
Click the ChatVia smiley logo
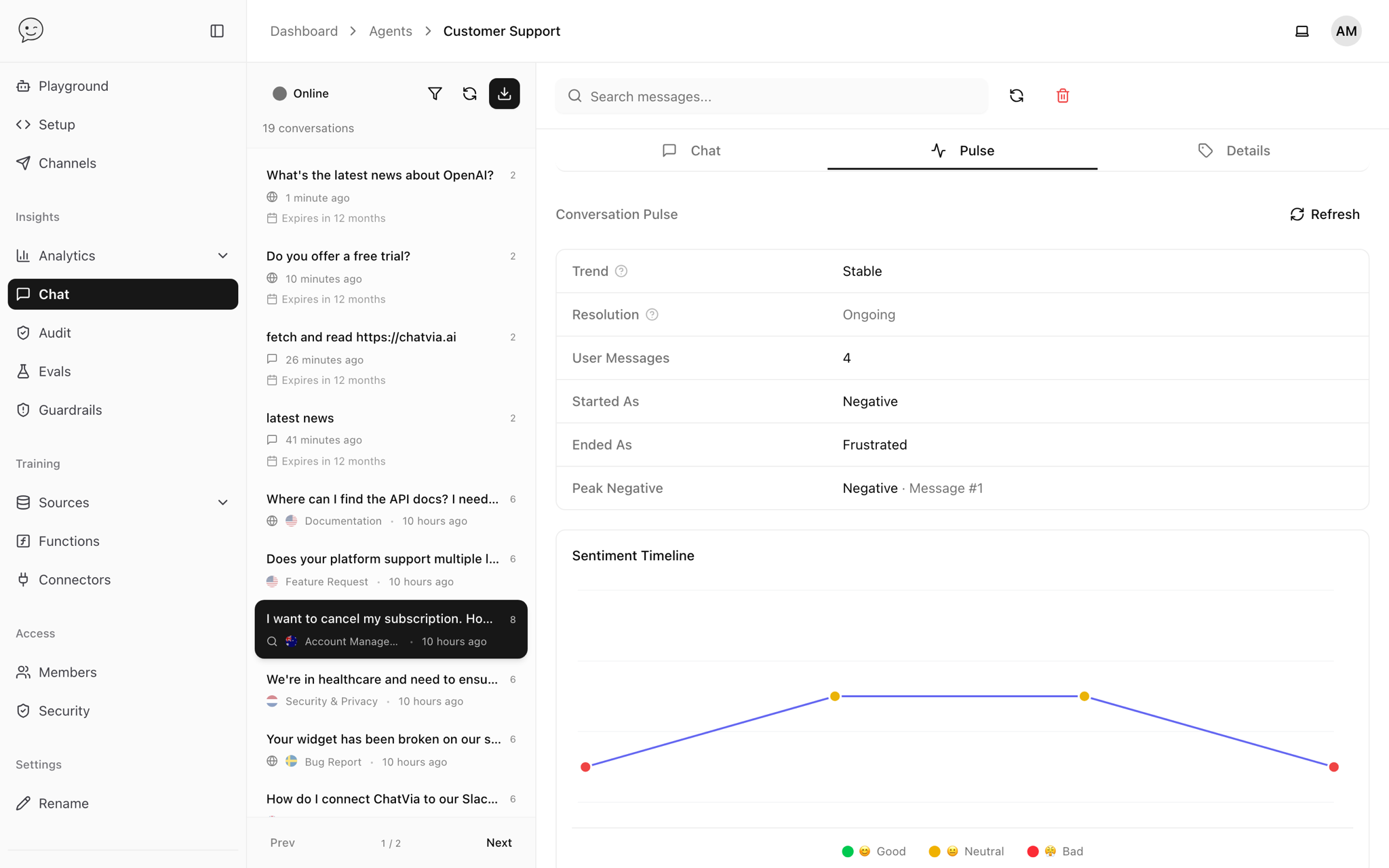coord(31,30)
